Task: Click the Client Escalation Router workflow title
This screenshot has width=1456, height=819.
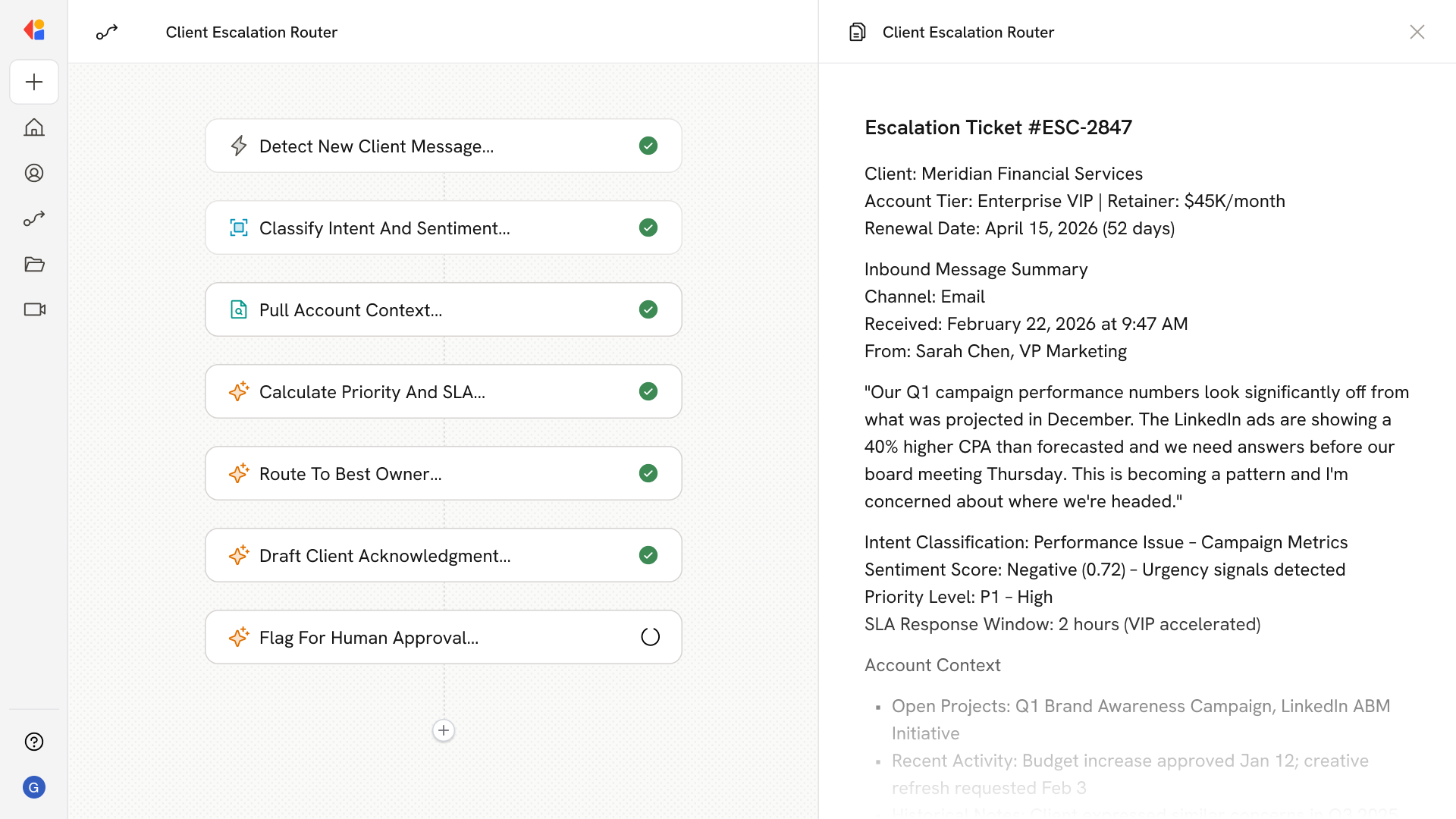Action: (x=251, y=32)
